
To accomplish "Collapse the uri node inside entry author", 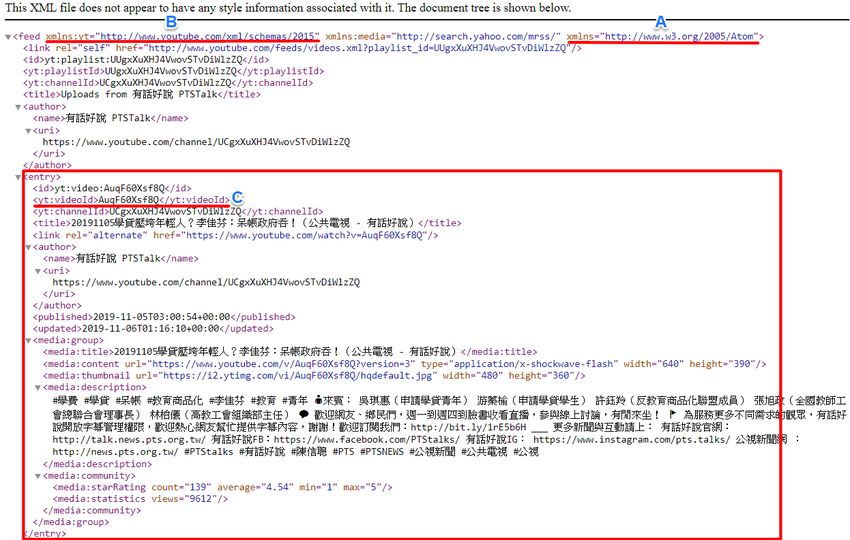I will pos(38,271).
